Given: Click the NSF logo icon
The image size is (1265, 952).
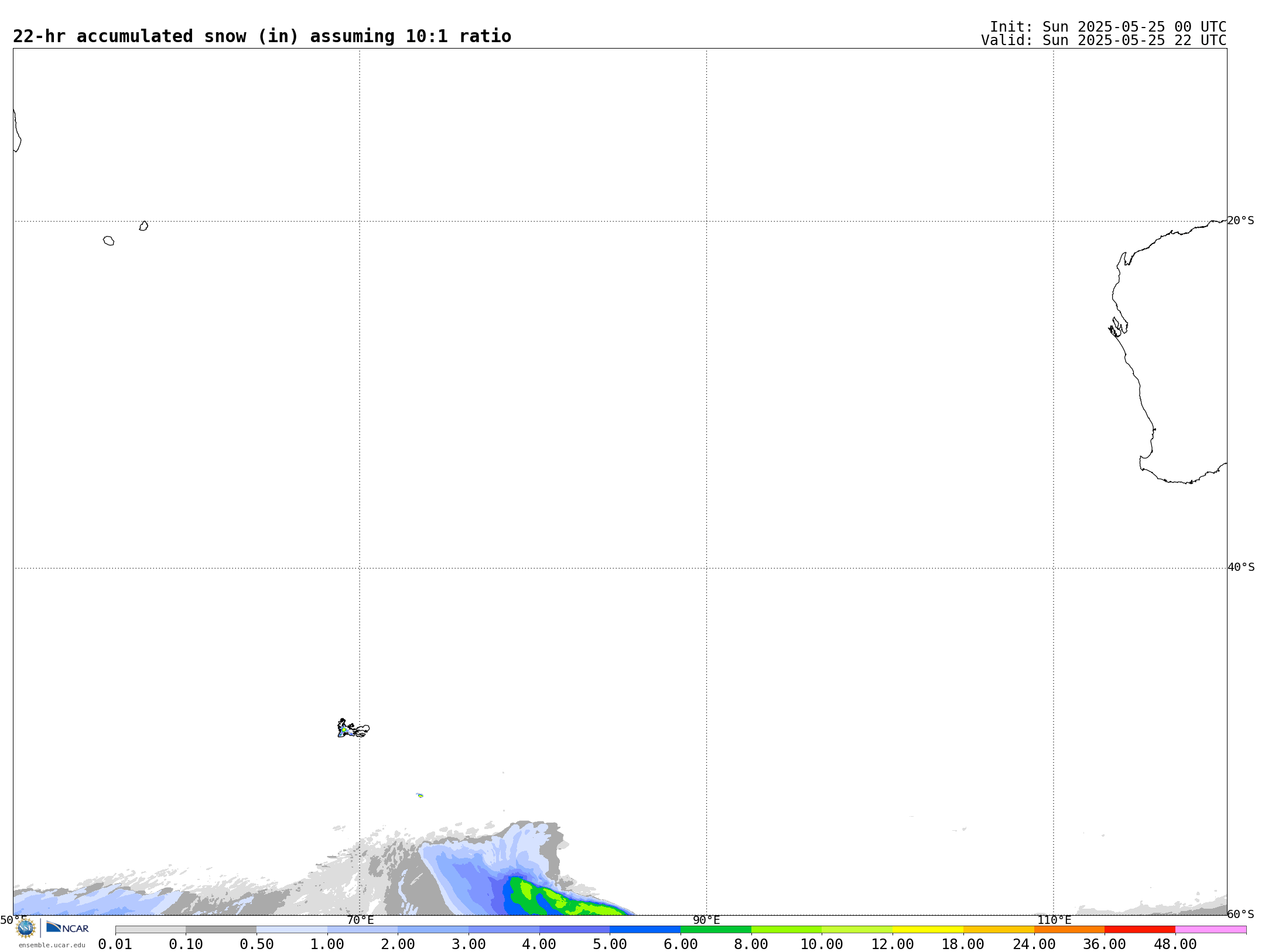Looking at the screenshot, I should click(26, 928).
